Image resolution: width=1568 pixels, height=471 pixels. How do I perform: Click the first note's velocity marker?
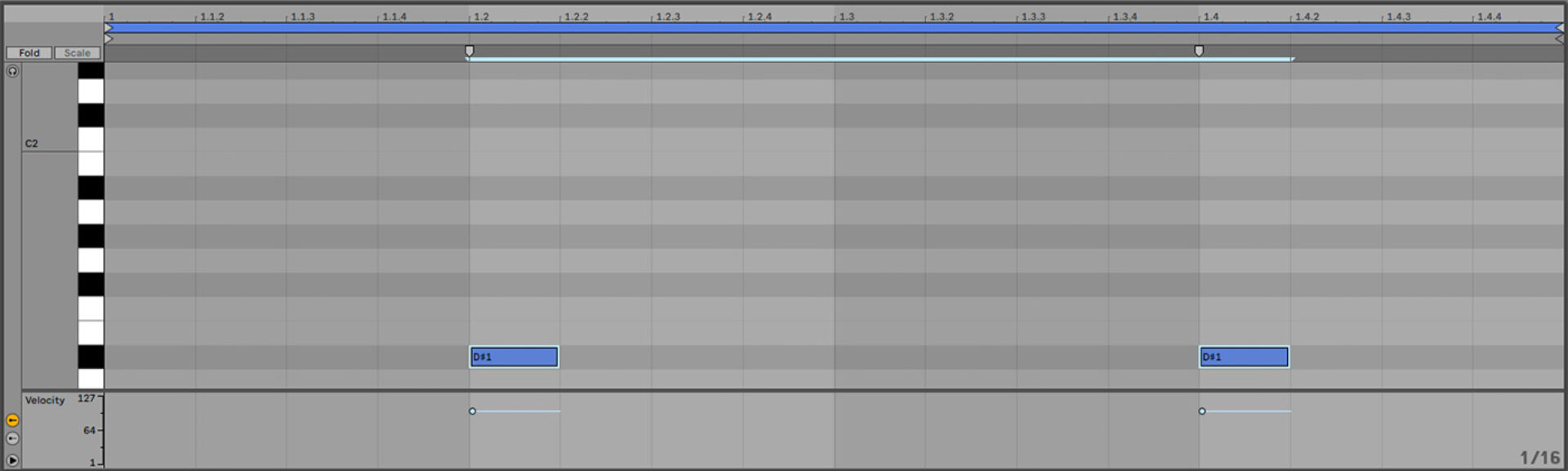[x=472, y=411]
